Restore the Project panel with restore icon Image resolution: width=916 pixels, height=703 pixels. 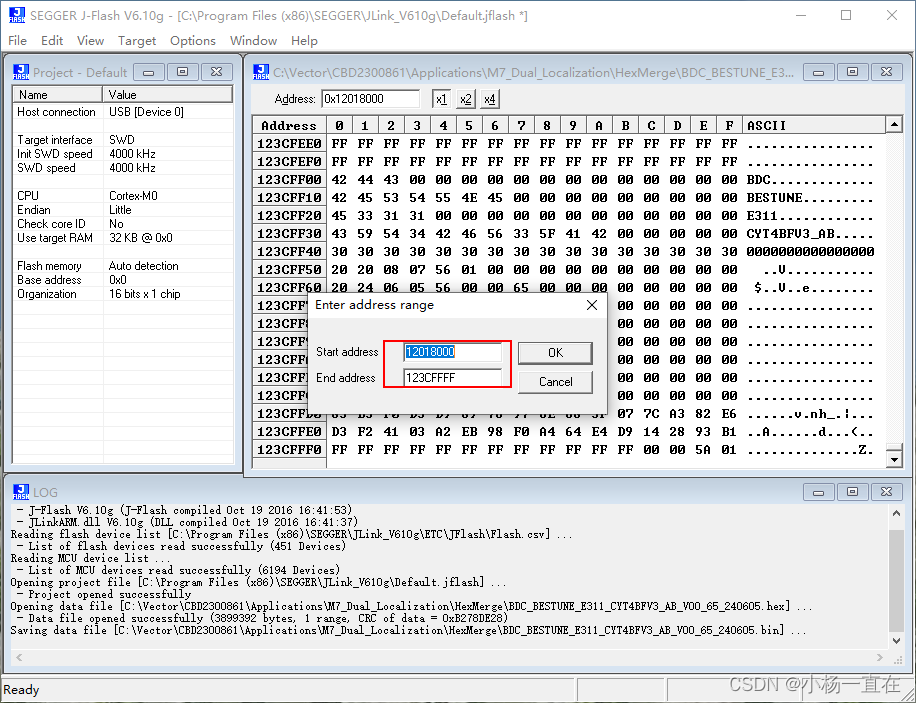182,71
